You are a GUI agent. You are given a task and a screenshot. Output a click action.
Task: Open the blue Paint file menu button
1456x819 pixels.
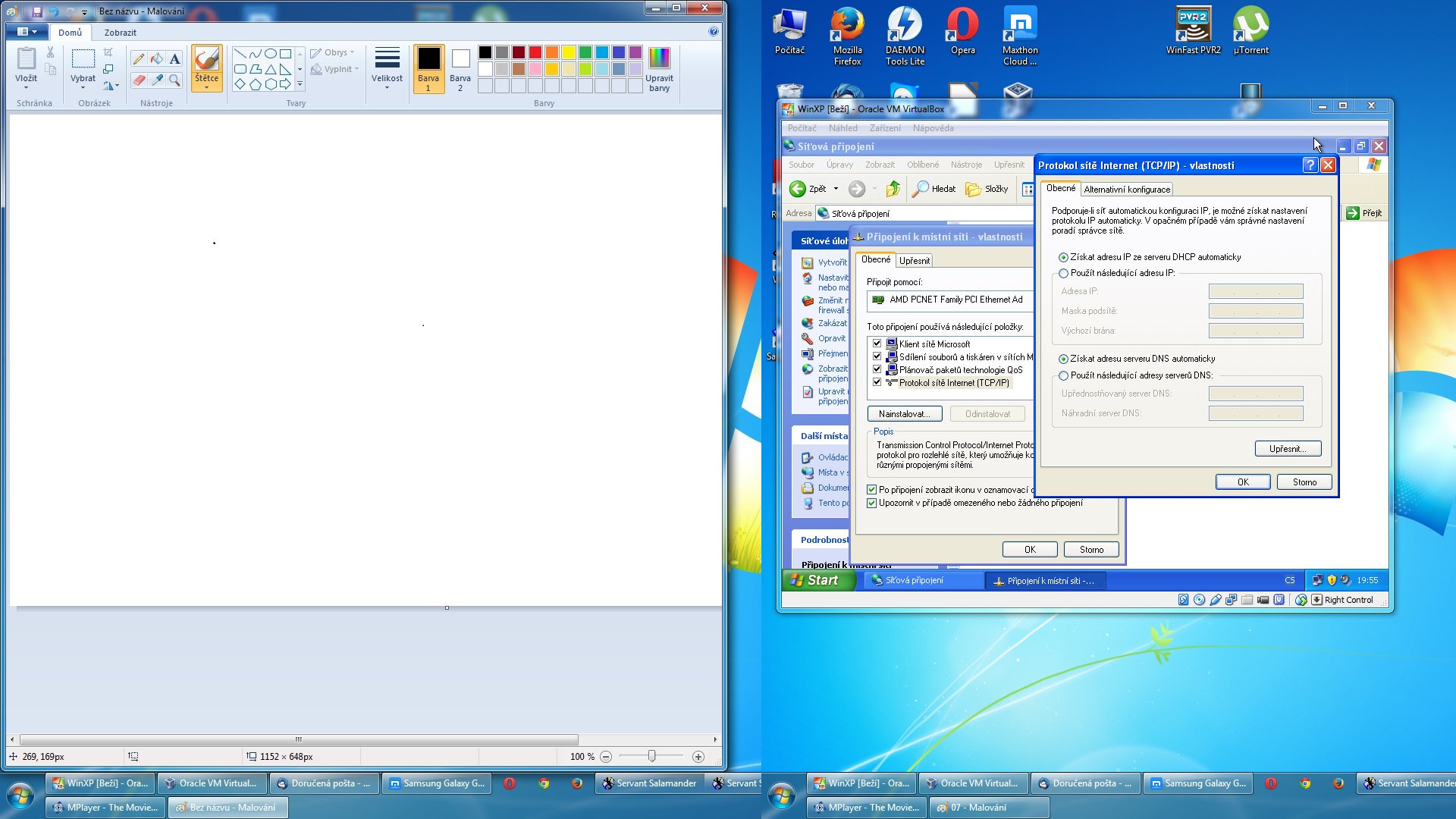(x=27, y=32)
